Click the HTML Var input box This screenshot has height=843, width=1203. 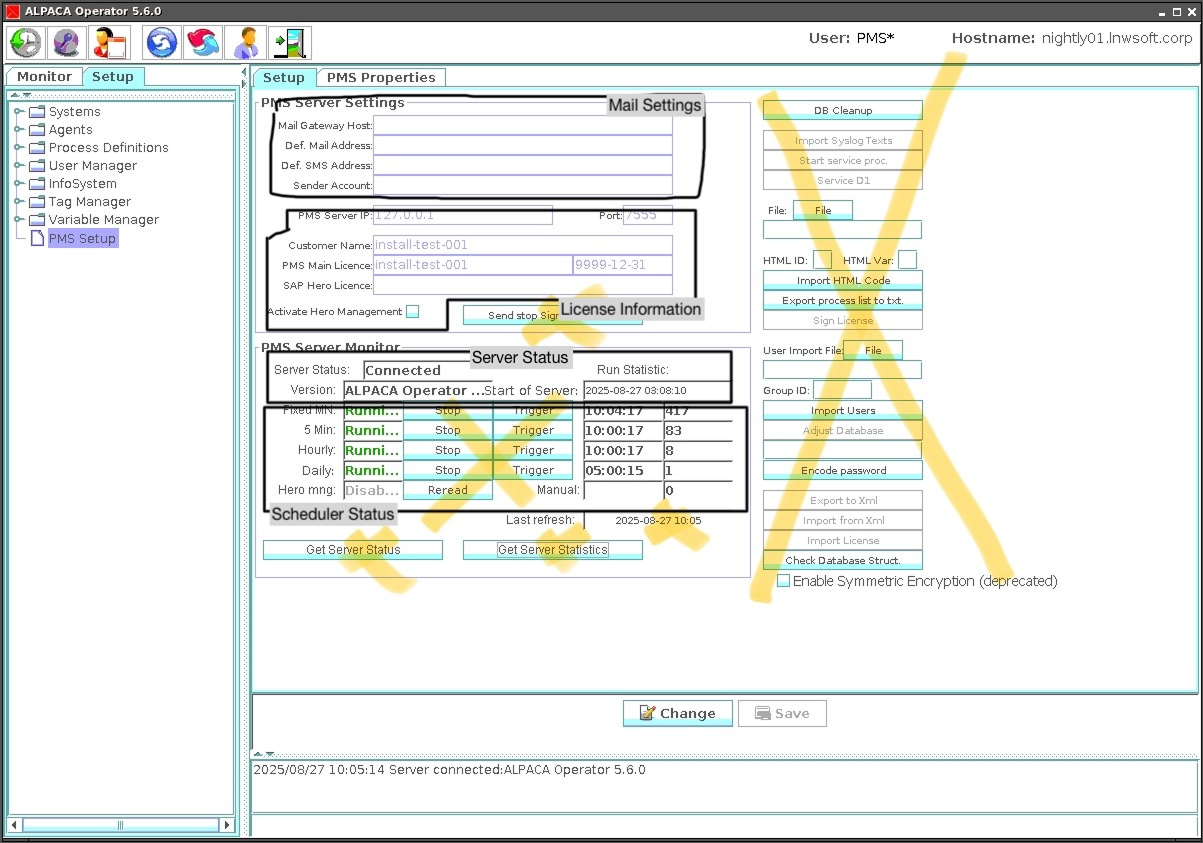(x=907, y=260)
